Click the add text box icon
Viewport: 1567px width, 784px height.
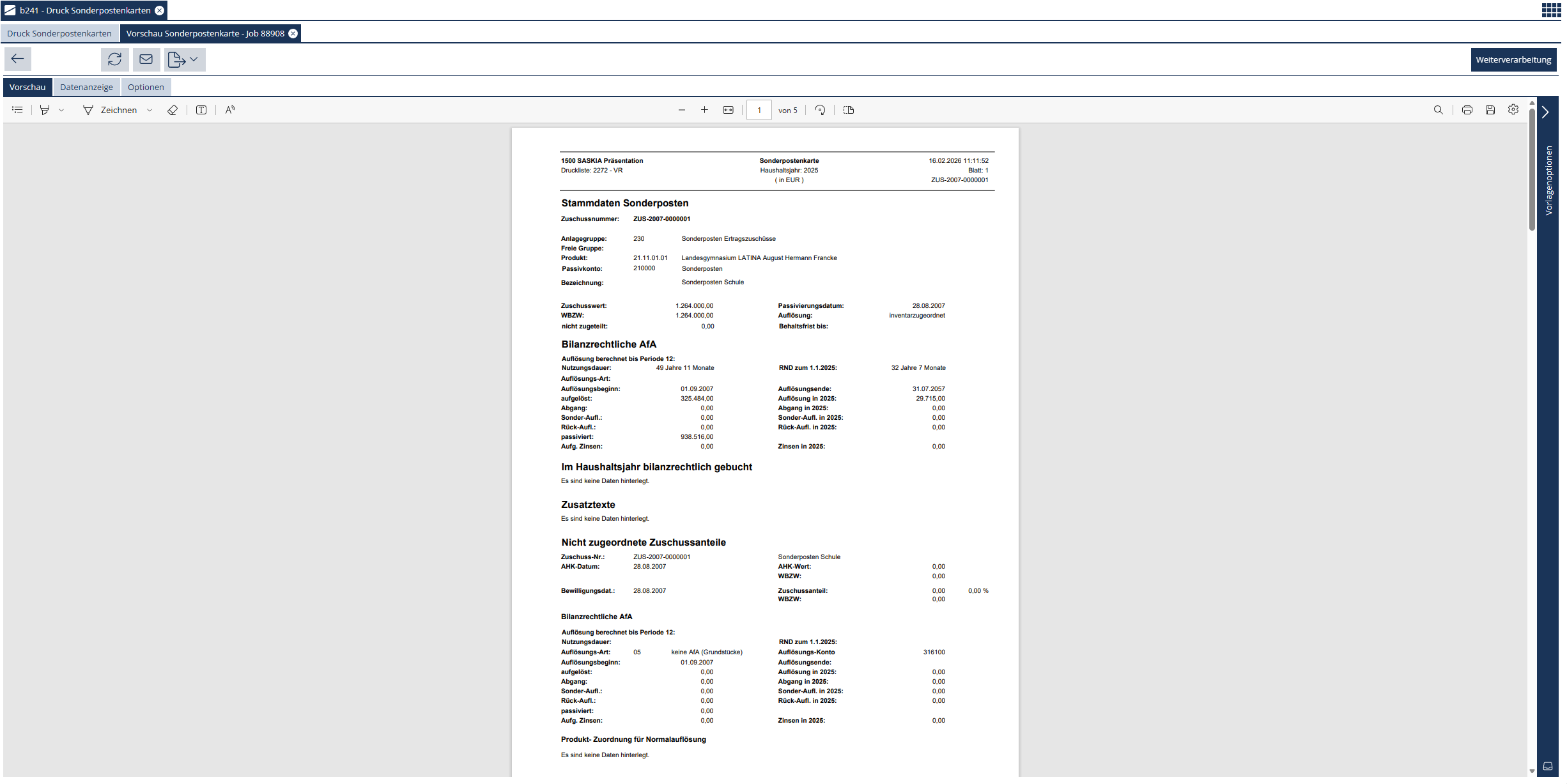(201, 110)
